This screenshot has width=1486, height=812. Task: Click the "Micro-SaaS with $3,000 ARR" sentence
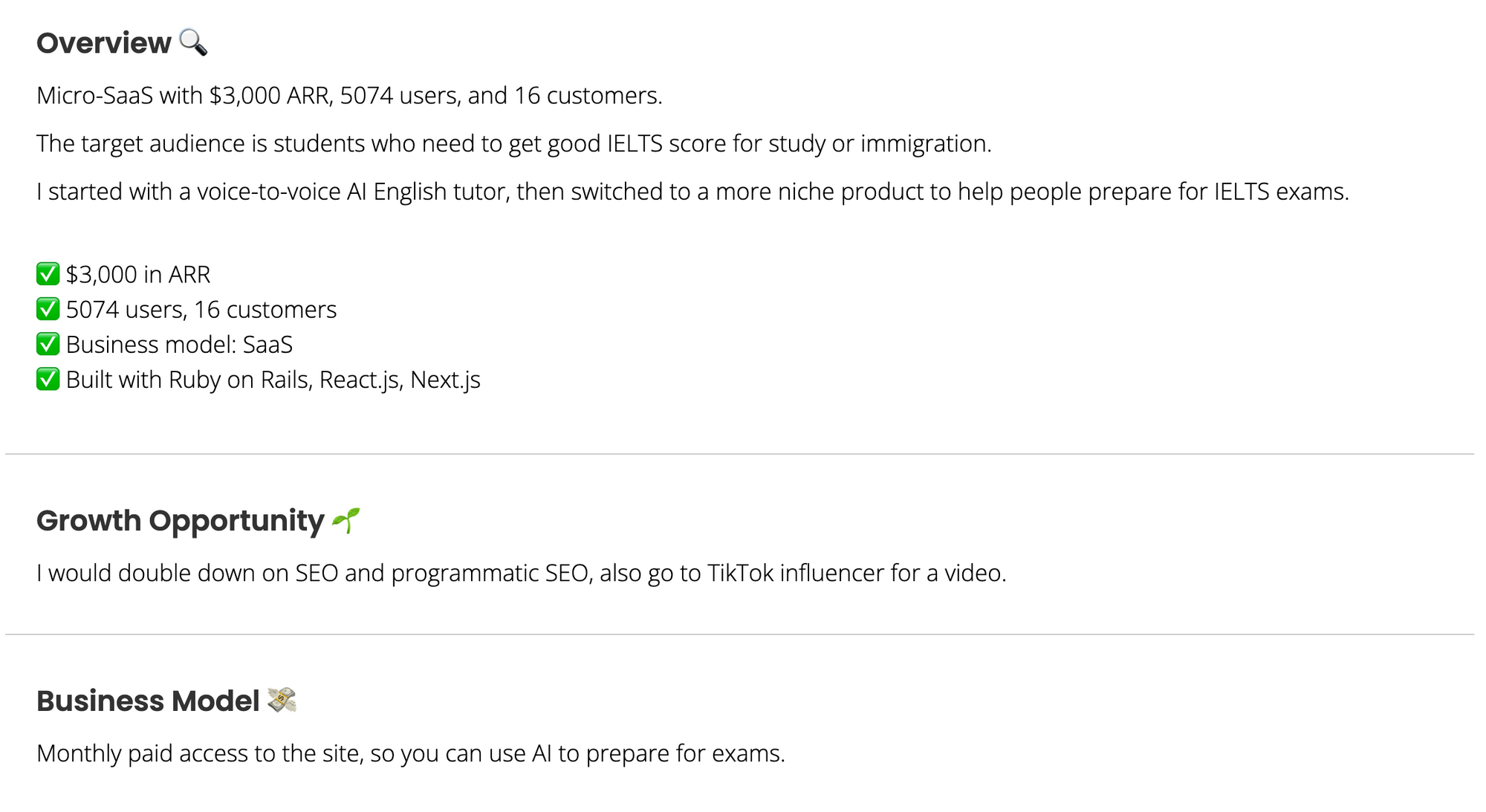[349, 96]
